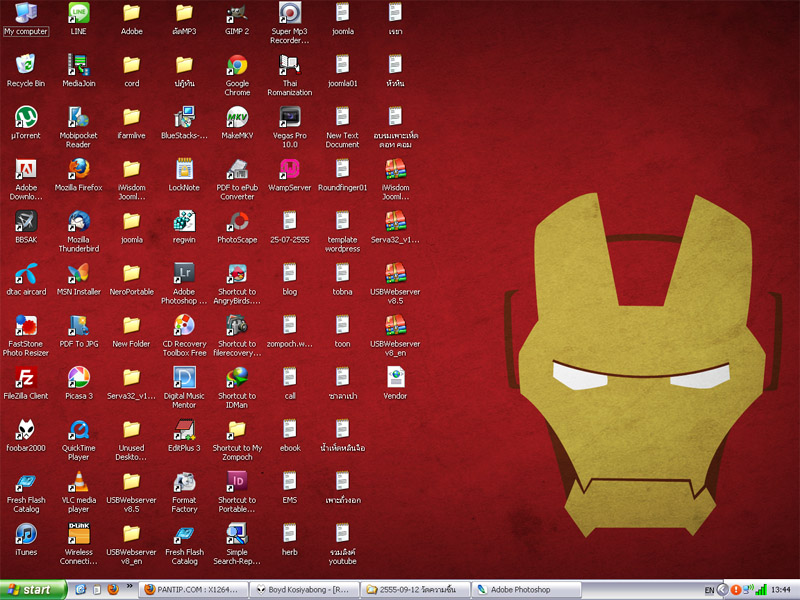
Task: Launch the LINE shortcut
Action: coord(79,19)
